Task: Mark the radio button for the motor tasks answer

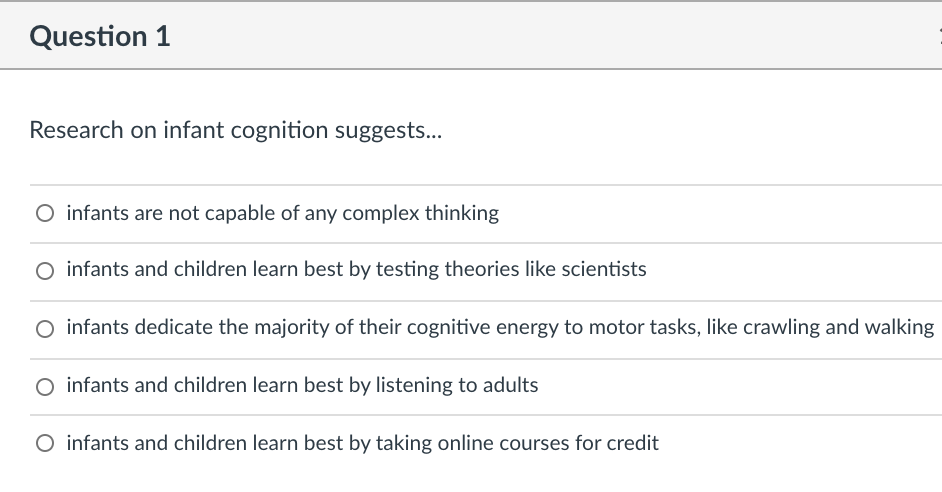Action: coord(45,329)
